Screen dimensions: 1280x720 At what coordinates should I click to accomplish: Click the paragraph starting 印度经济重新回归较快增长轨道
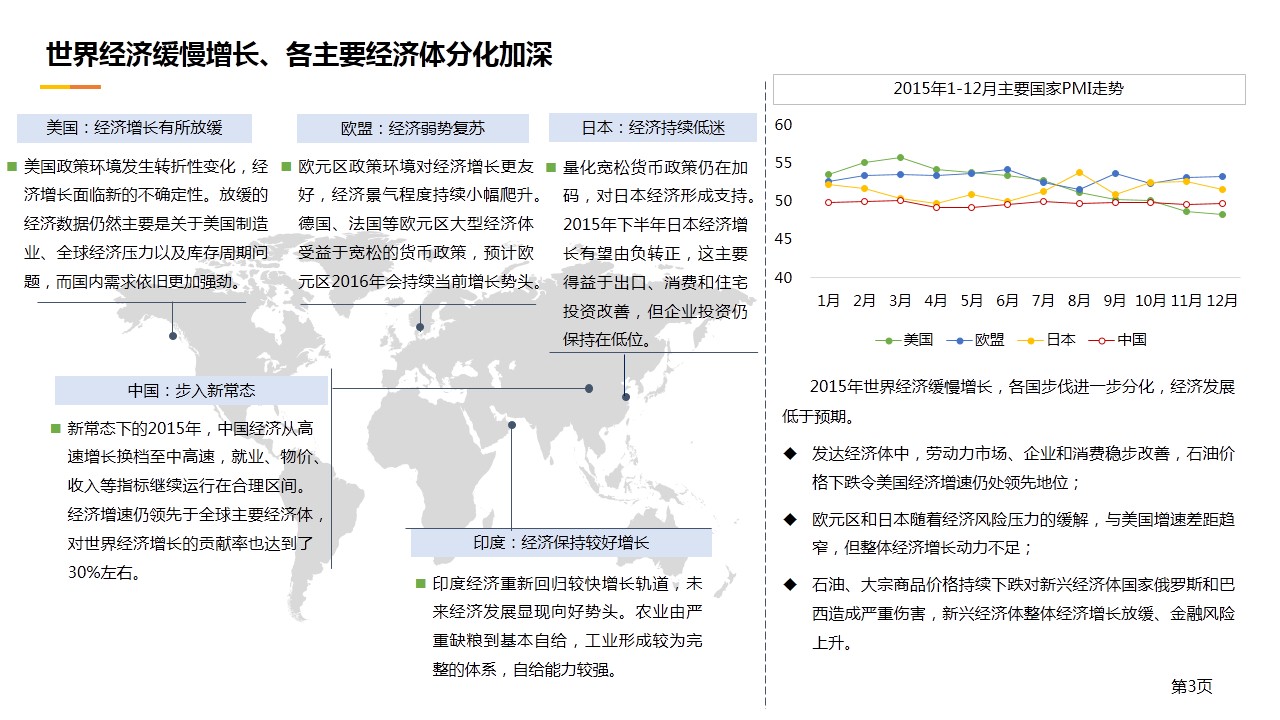(568, 626)
